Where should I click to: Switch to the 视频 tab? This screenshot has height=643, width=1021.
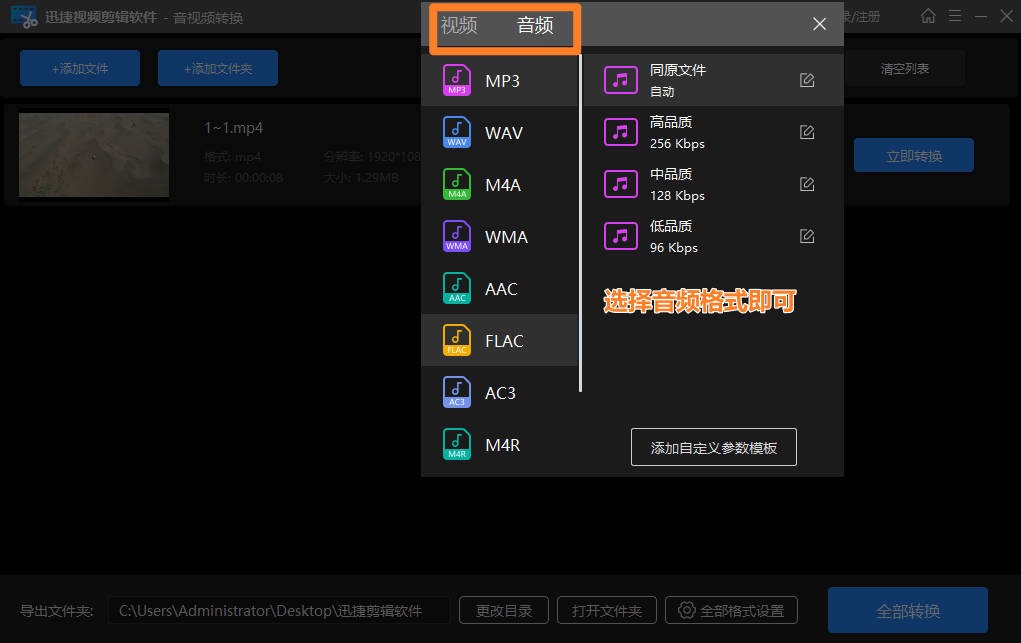tap(458, 27)
